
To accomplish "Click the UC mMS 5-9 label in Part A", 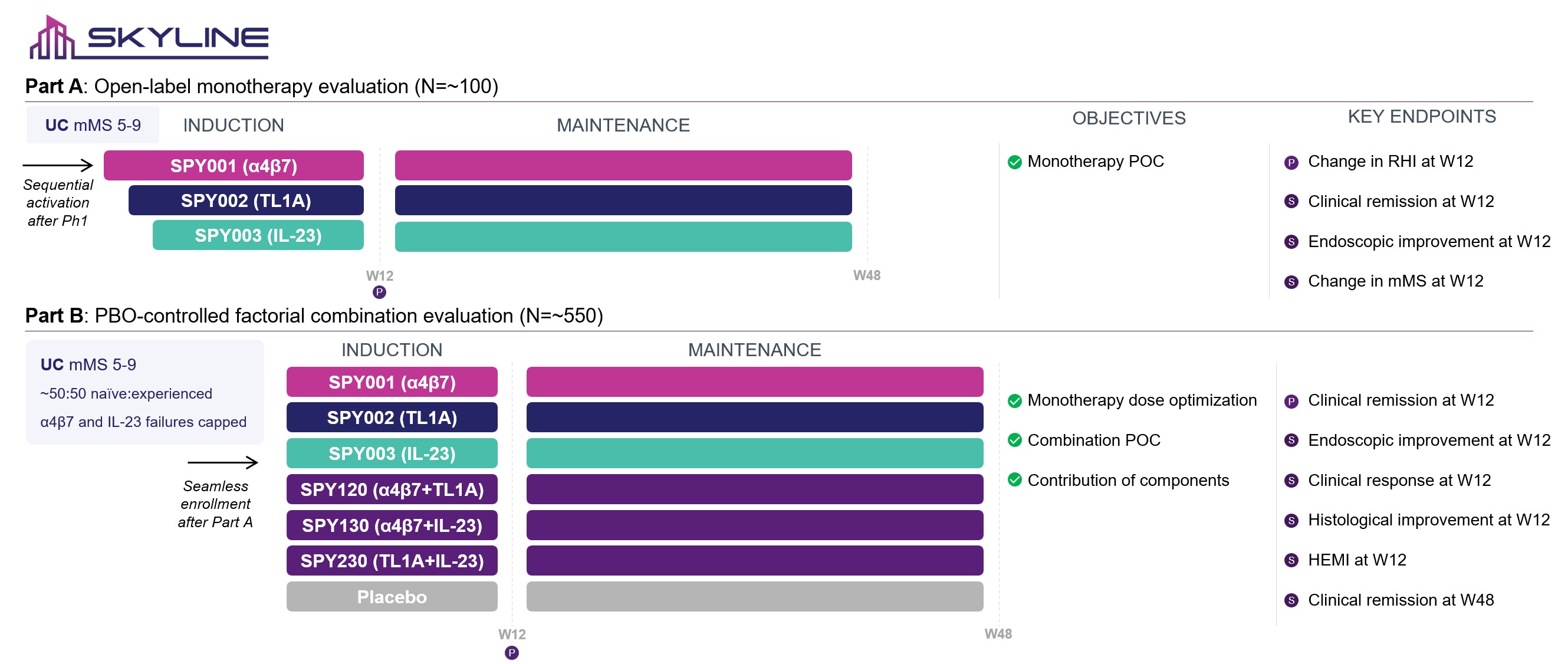I will coord(93,126).
